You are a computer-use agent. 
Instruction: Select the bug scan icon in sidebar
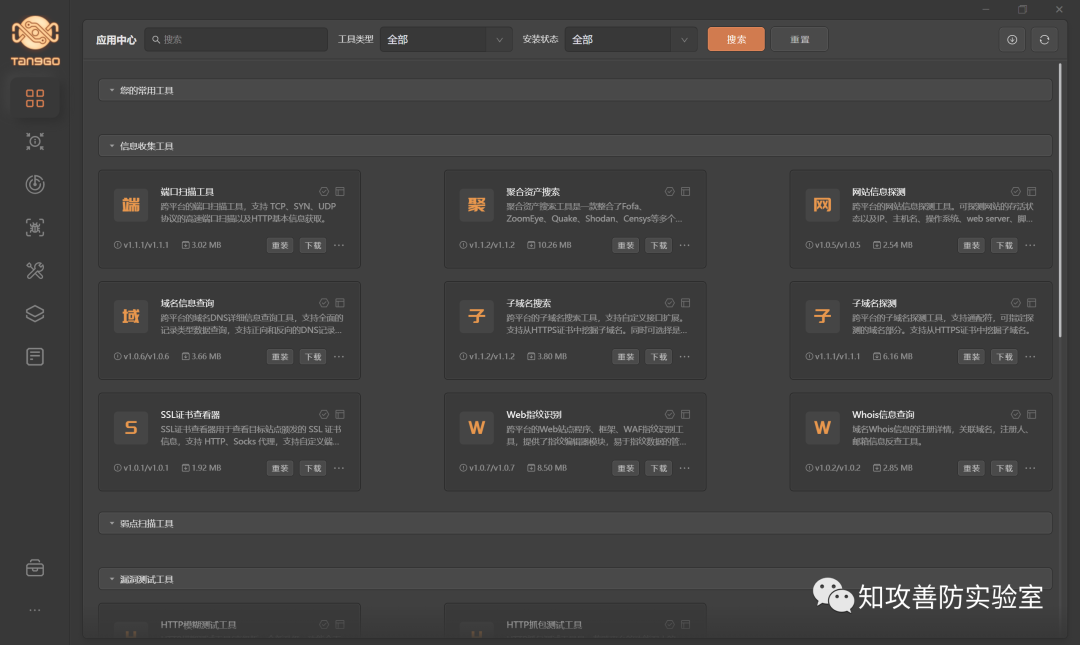[x=34, y=227]
